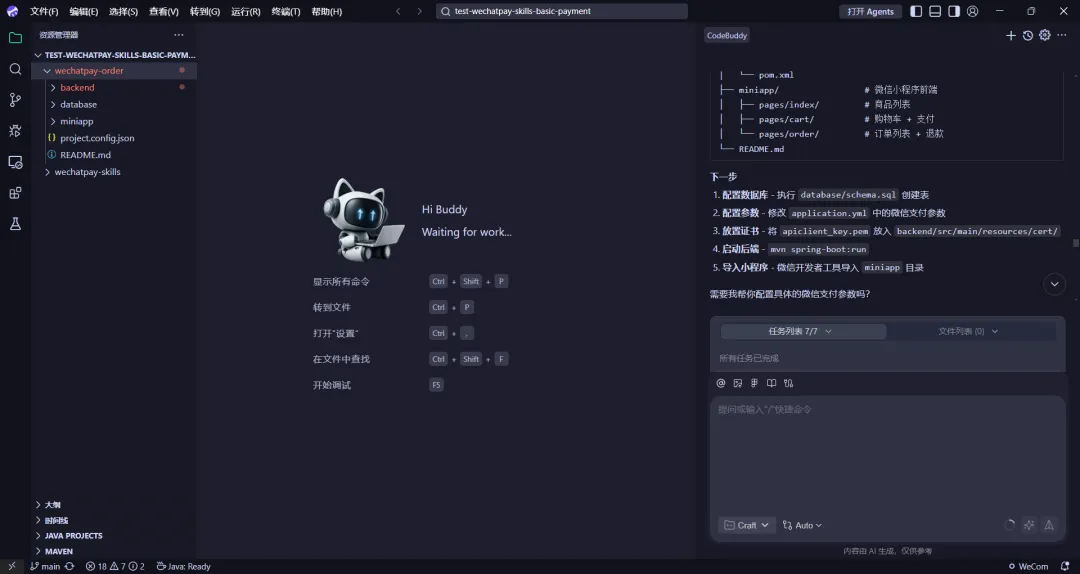The width and height of the screenshot is (1080, 574).
Task: Open the 查看(V) menu
Action: pos(164,11)
